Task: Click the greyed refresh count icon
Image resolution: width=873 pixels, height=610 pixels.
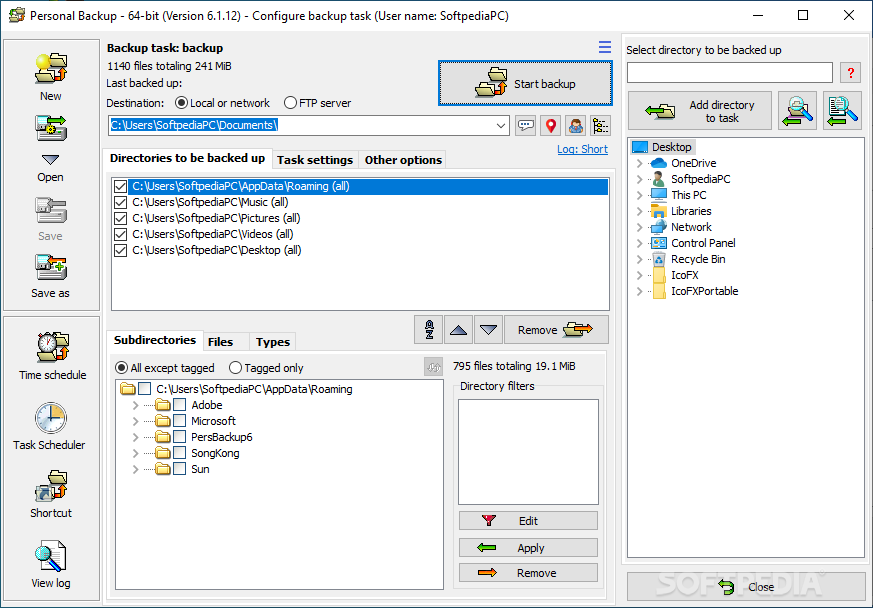Action: [433, 367]
